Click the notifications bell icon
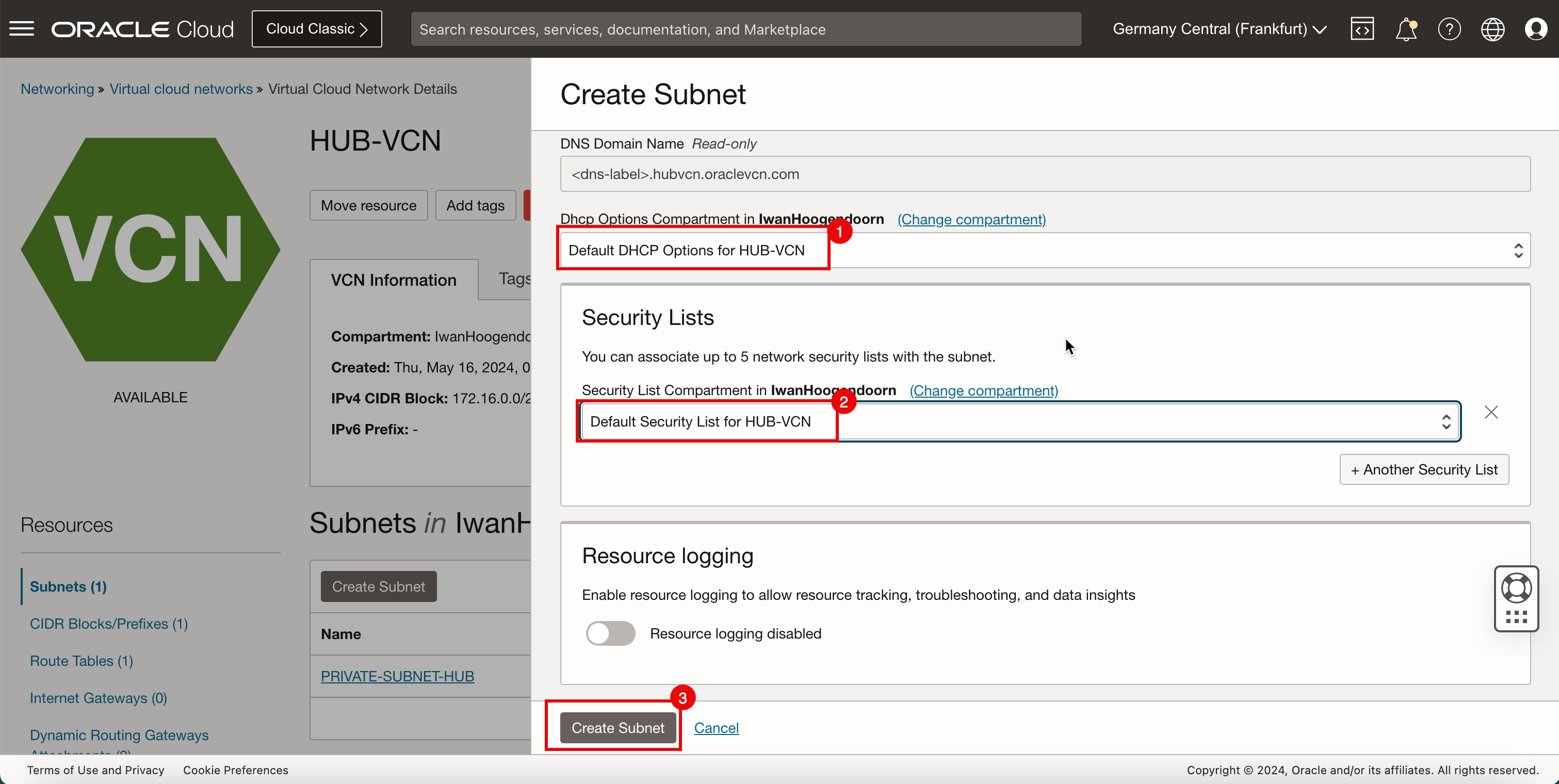 tap(1405, 29)
